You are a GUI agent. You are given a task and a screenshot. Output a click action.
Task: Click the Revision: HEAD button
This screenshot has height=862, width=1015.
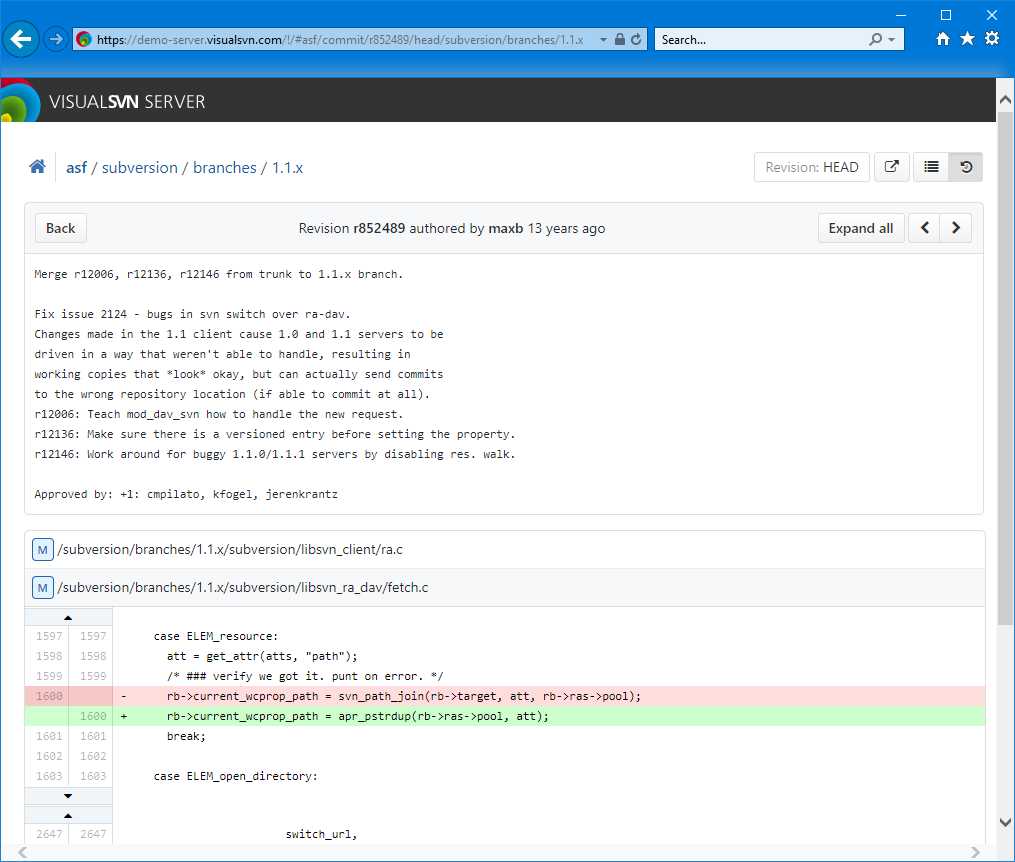812,167
